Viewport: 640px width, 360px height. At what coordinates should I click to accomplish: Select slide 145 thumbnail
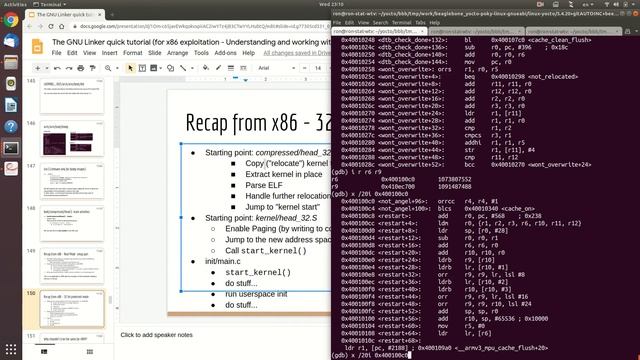coord(72,96)
